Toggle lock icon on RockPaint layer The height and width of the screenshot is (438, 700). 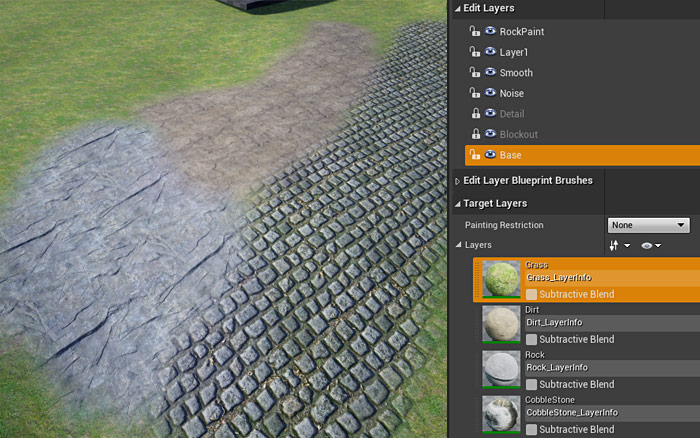tap(475, 31)
